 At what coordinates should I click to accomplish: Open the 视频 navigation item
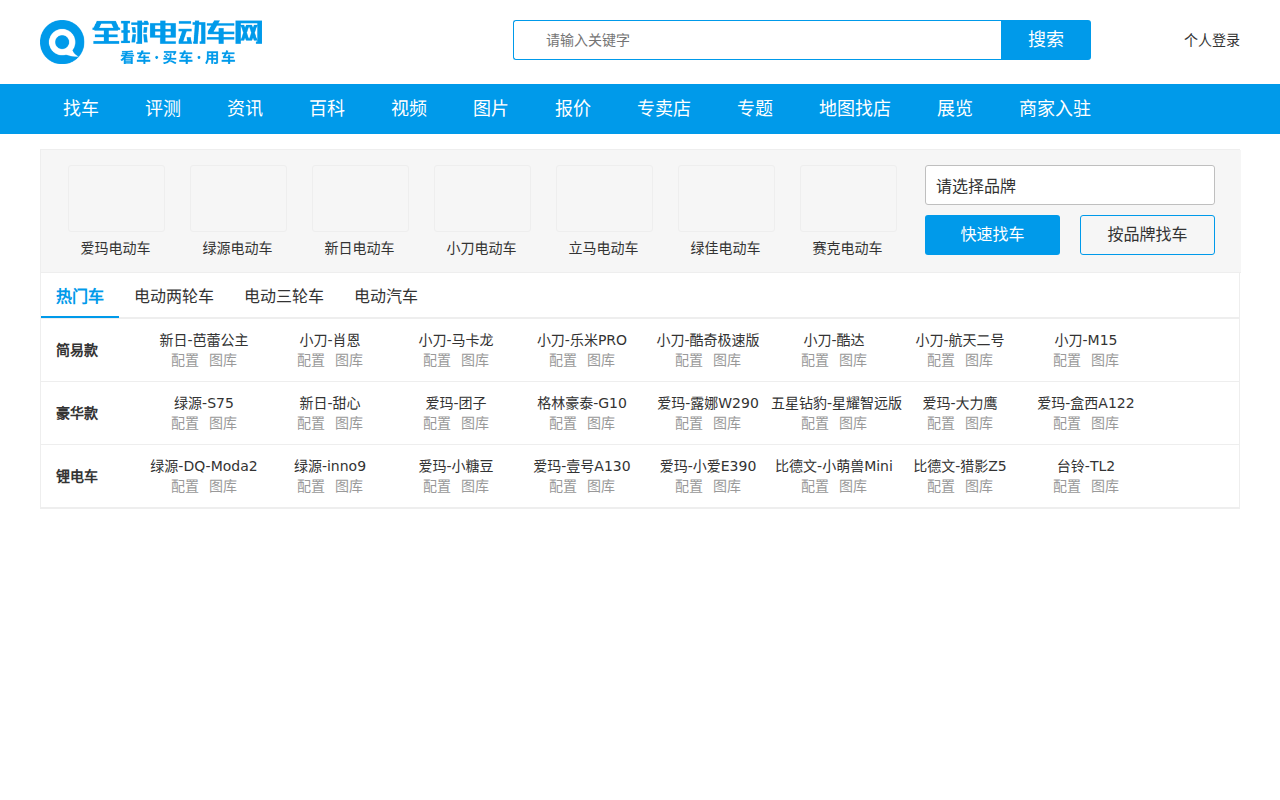pos(409,109)
